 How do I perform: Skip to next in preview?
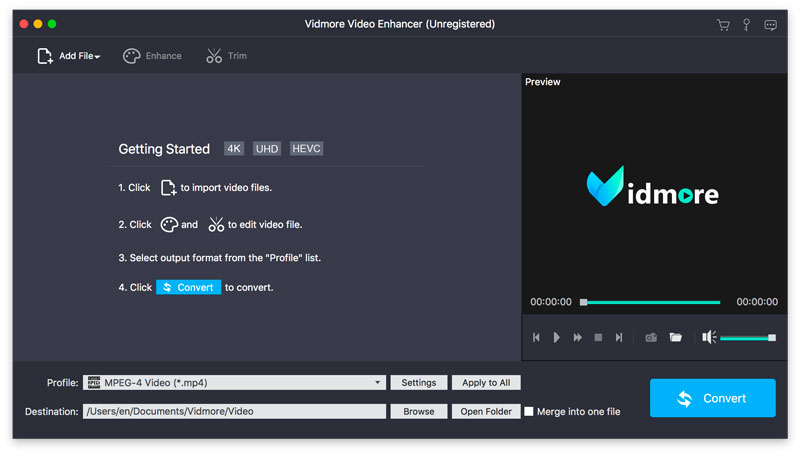[x=619, y=337]
